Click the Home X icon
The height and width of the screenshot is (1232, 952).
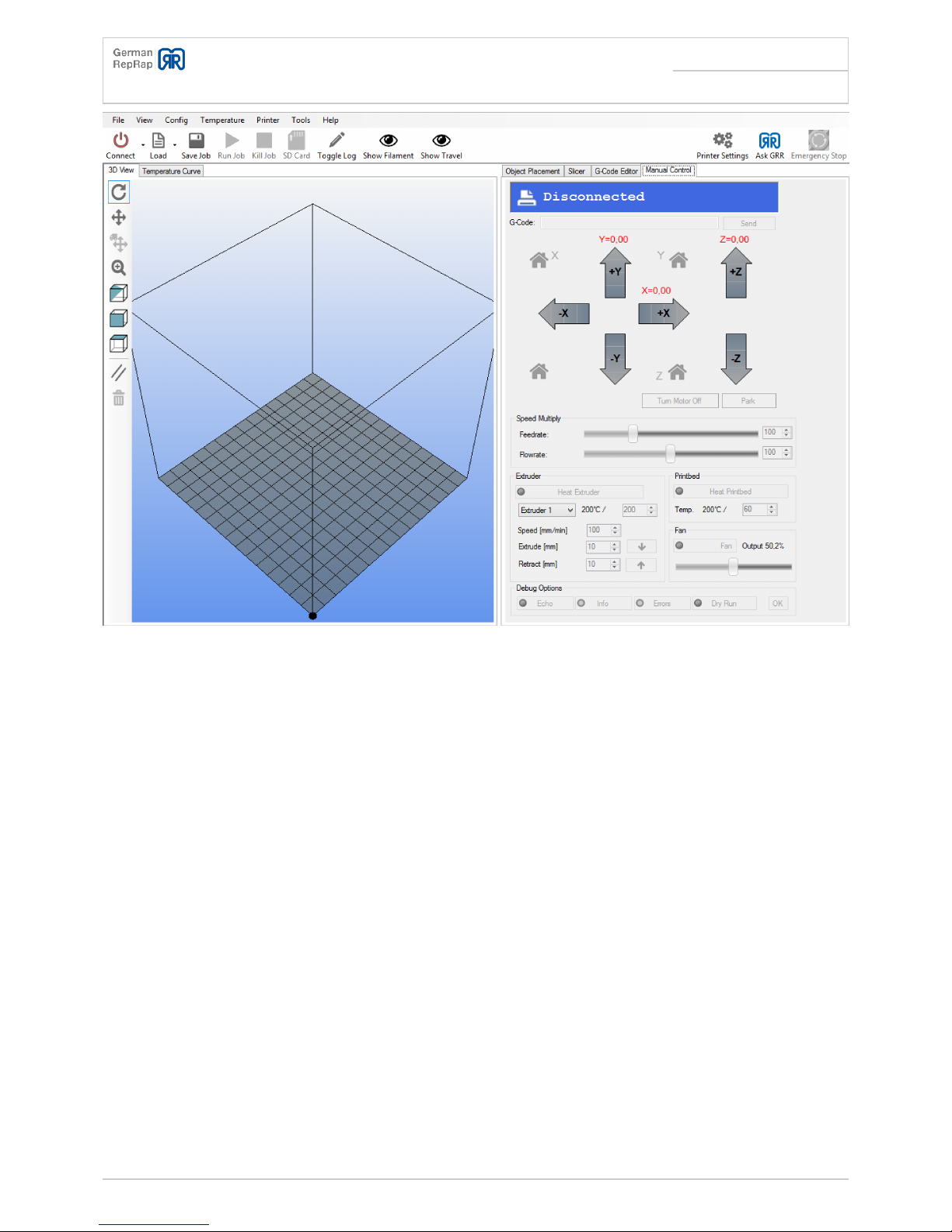(539, 260)
